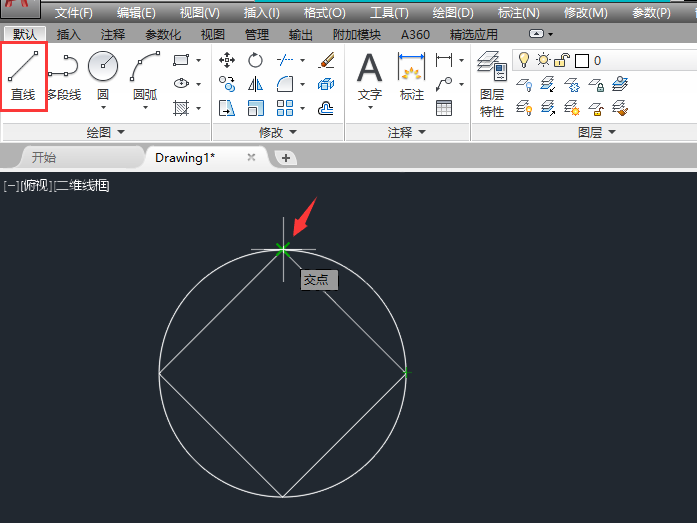Expand the 修改 panel dropdown
This screenshot has height=523, width=697.
click(x=278, y=132)
